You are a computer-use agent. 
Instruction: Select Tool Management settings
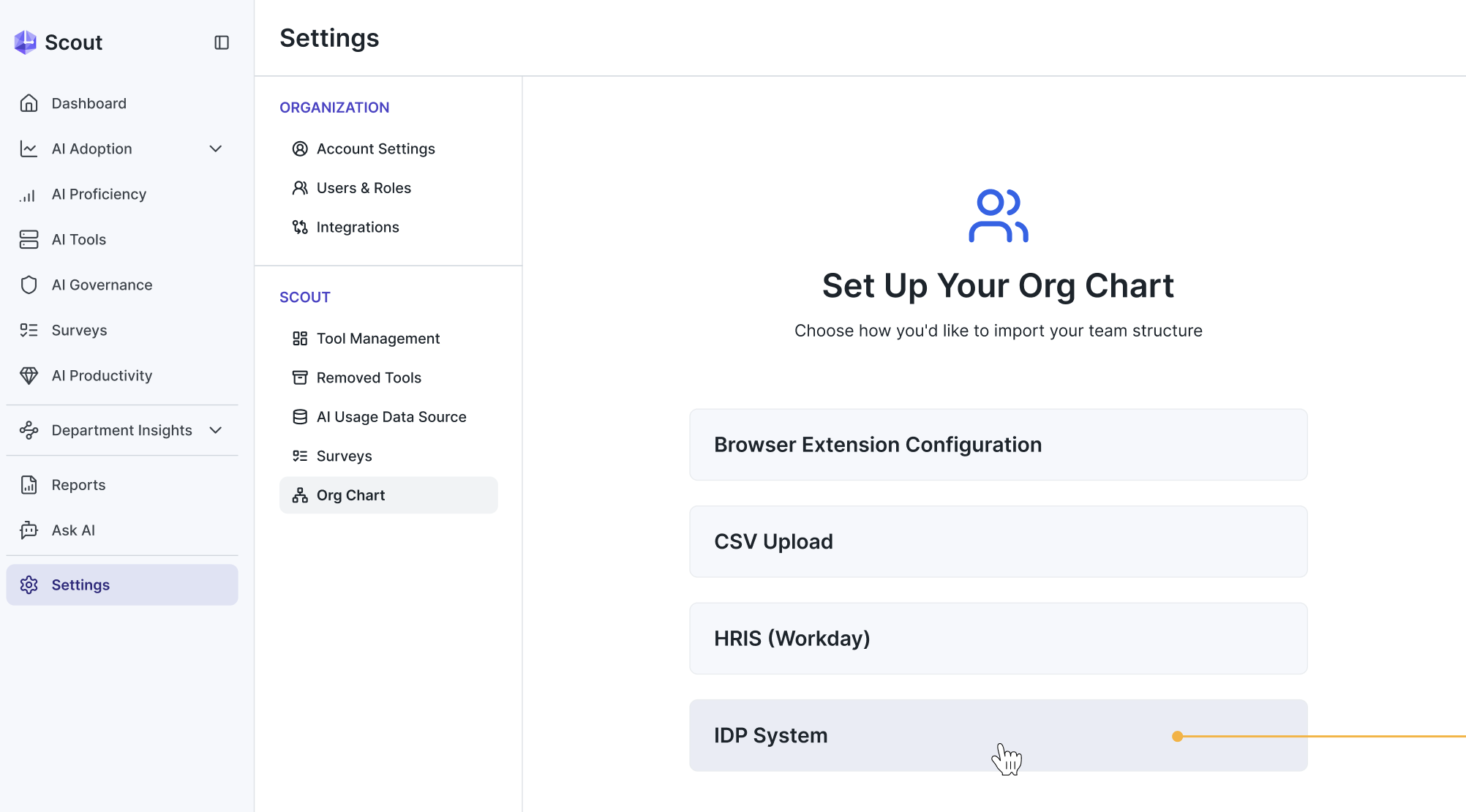[x=377, y=339]
